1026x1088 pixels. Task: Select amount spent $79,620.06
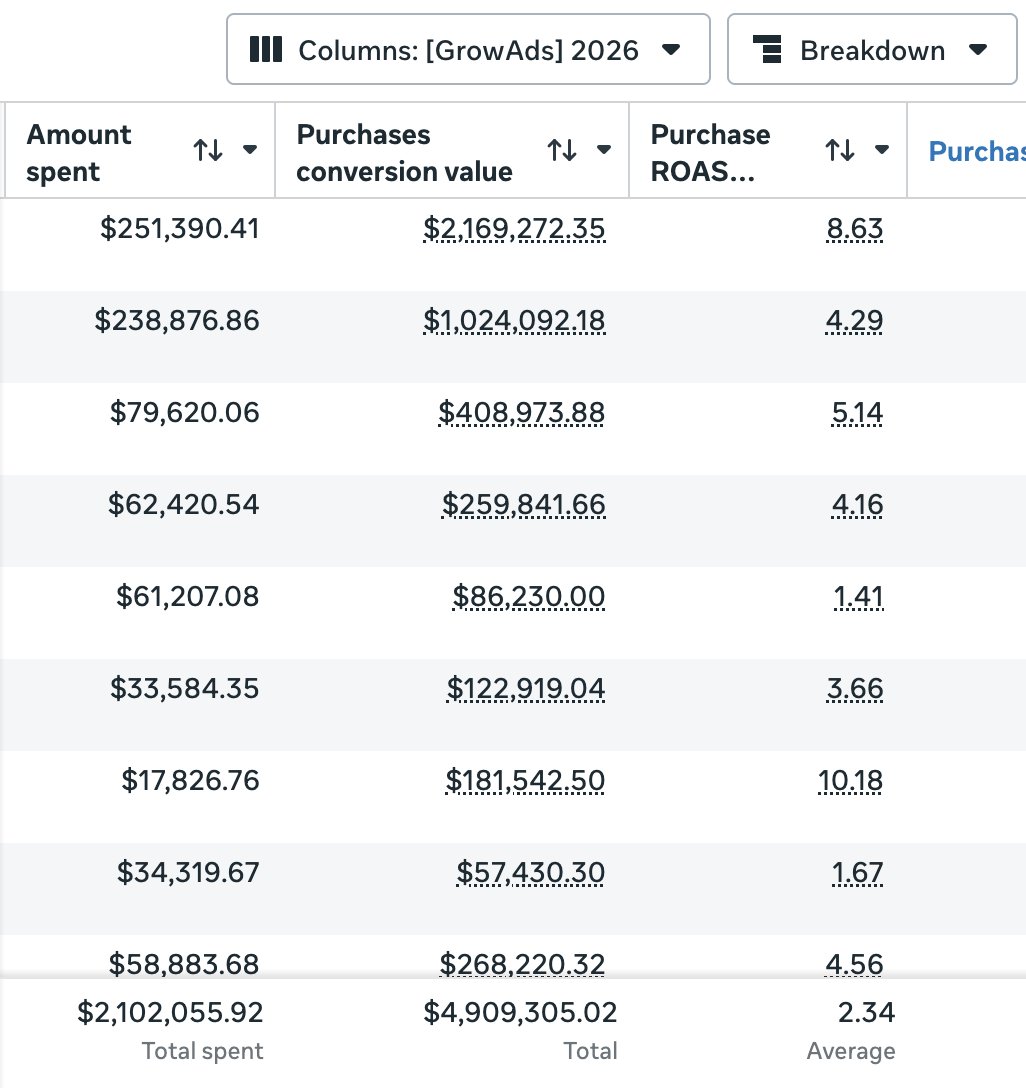click(185, 412)
